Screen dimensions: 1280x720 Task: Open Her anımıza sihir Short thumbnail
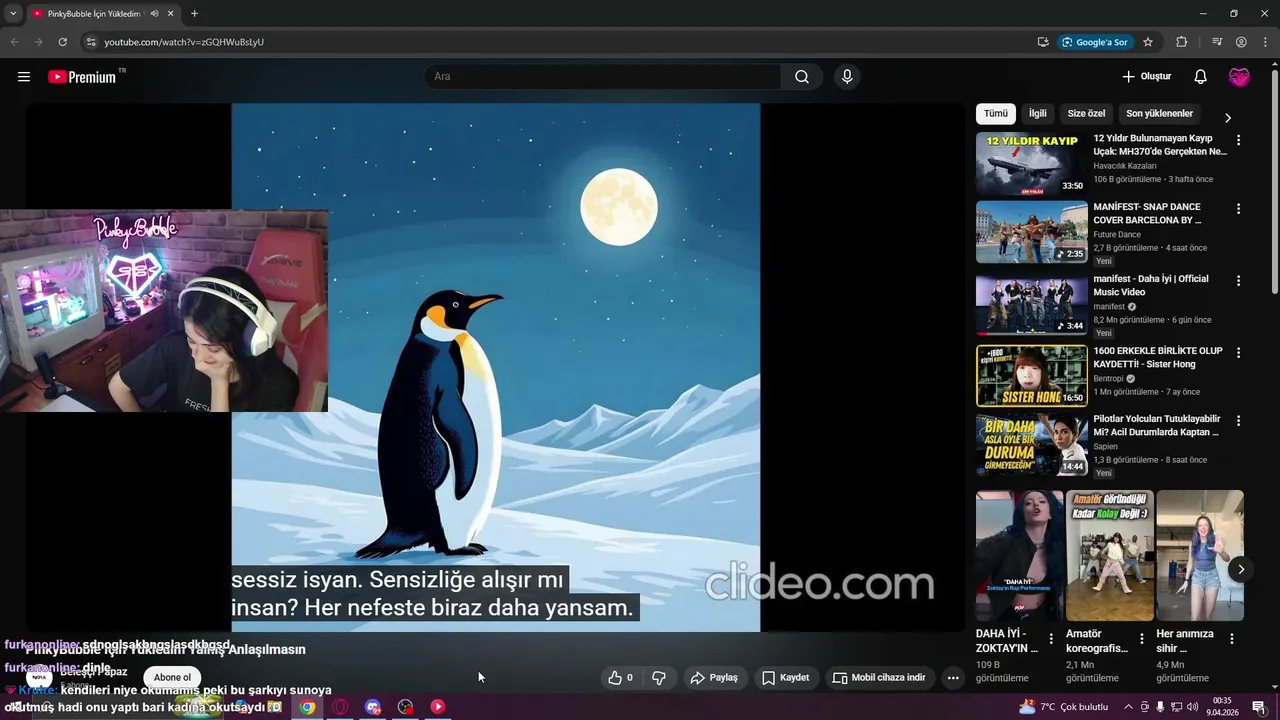tap(1200, 555)
